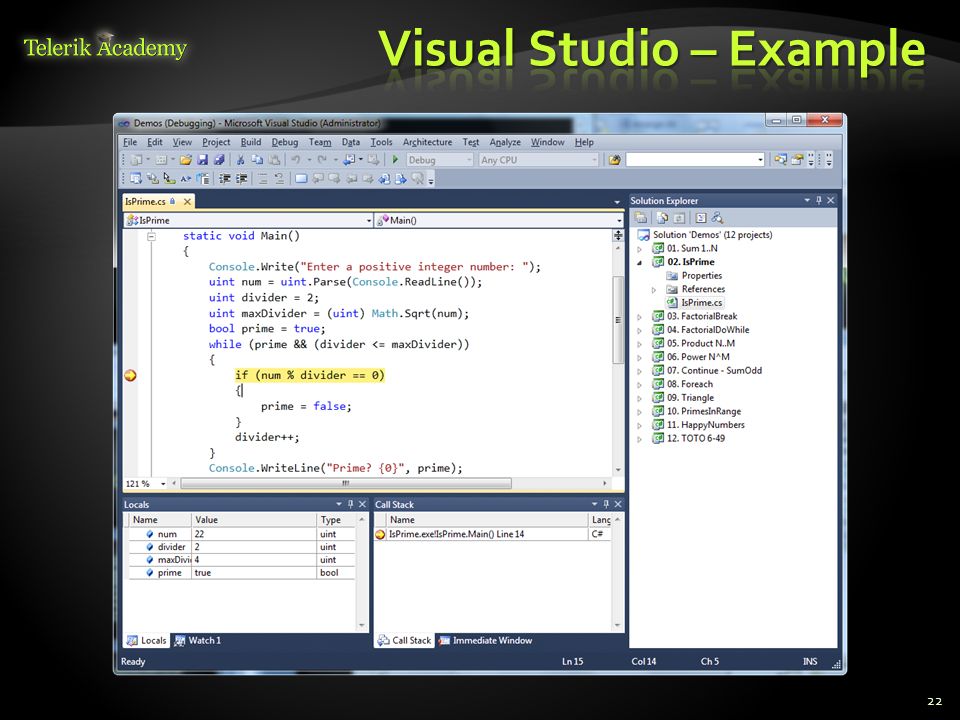Click the Decrease Indent icon

click(225, 179)
